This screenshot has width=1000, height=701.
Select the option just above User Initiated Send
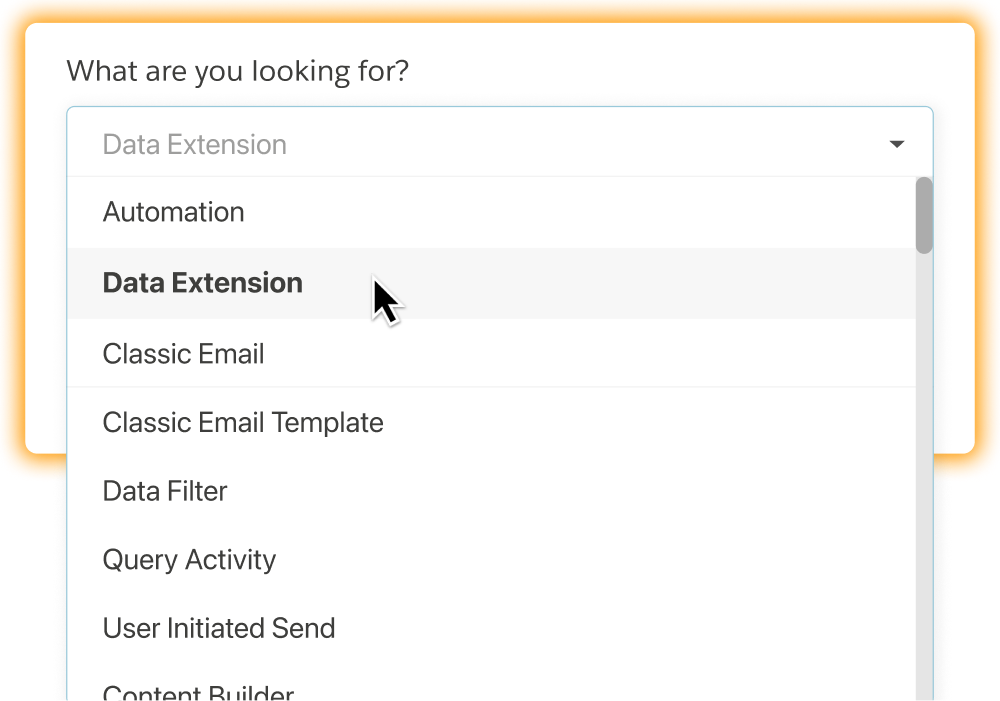pyautogui.click(x=189, y=559)
